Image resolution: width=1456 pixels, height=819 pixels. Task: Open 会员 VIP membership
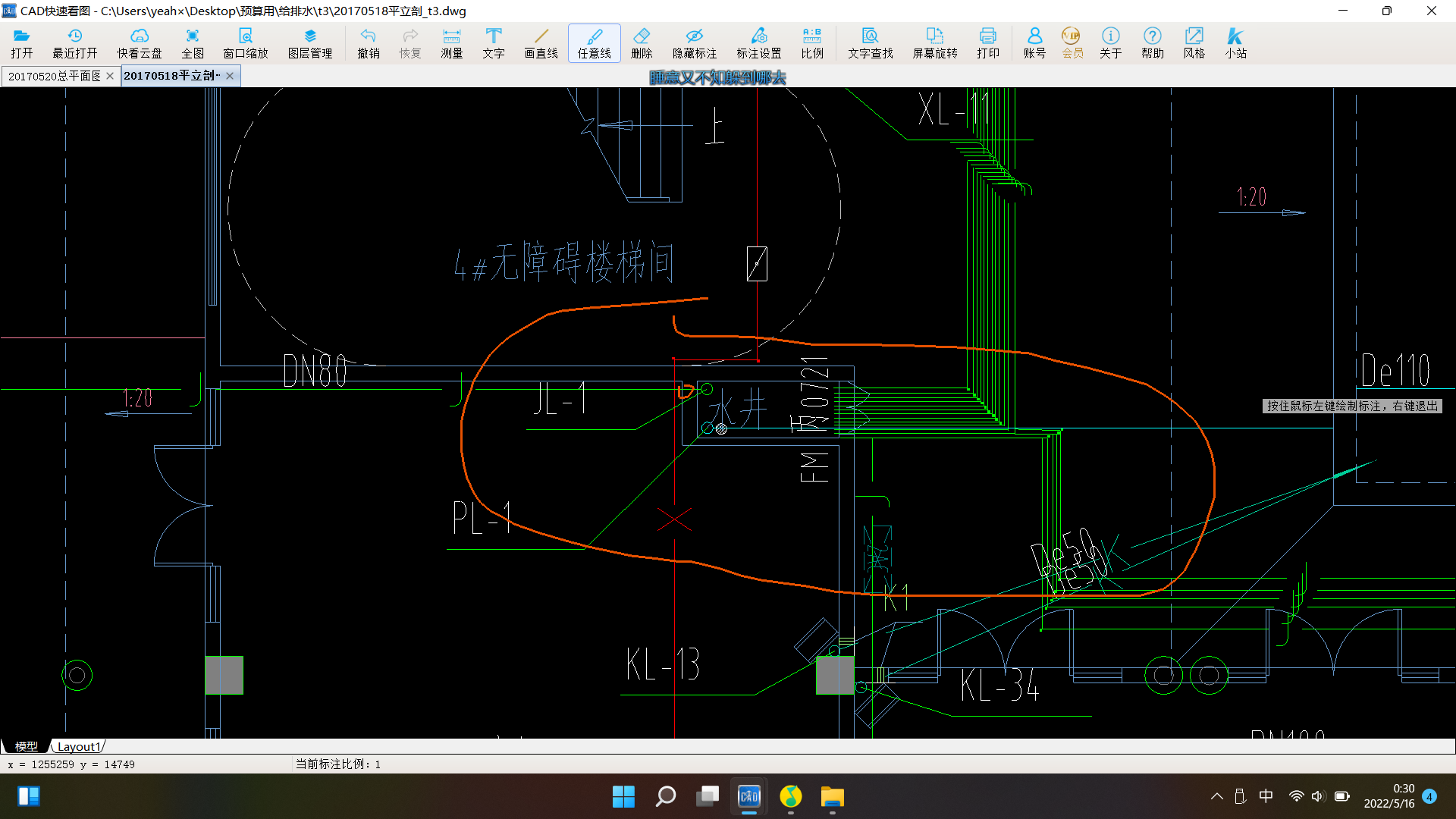point(1072,43)
